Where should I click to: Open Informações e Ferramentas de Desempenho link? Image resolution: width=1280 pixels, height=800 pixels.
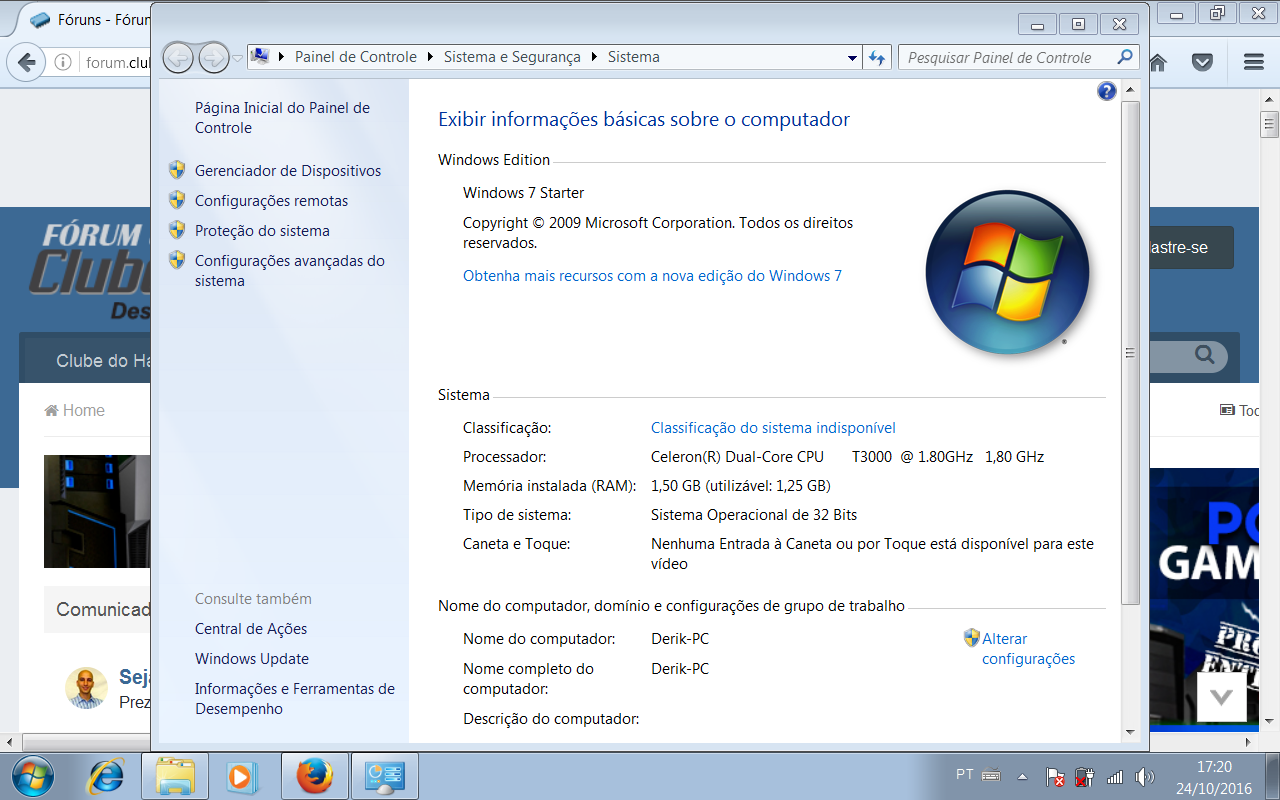pyautogui.click(x=295, y=699)
